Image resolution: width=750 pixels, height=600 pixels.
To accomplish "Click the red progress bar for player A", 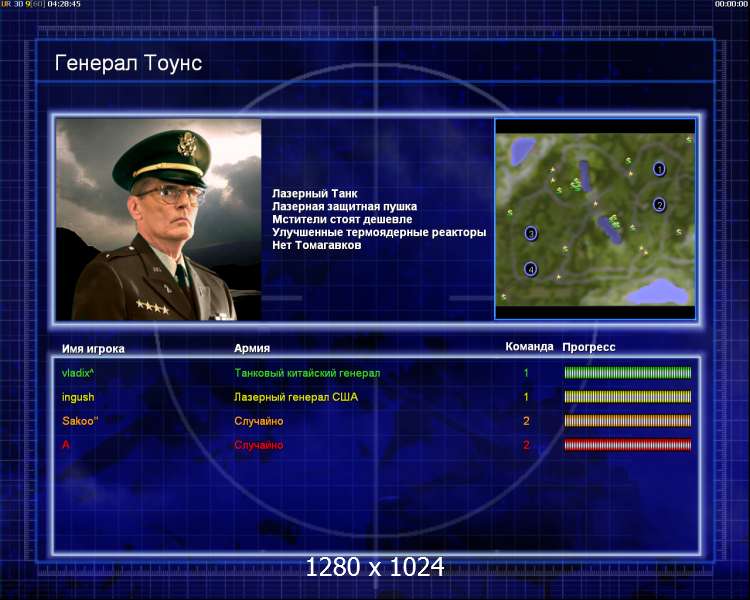I will [628, 445].
